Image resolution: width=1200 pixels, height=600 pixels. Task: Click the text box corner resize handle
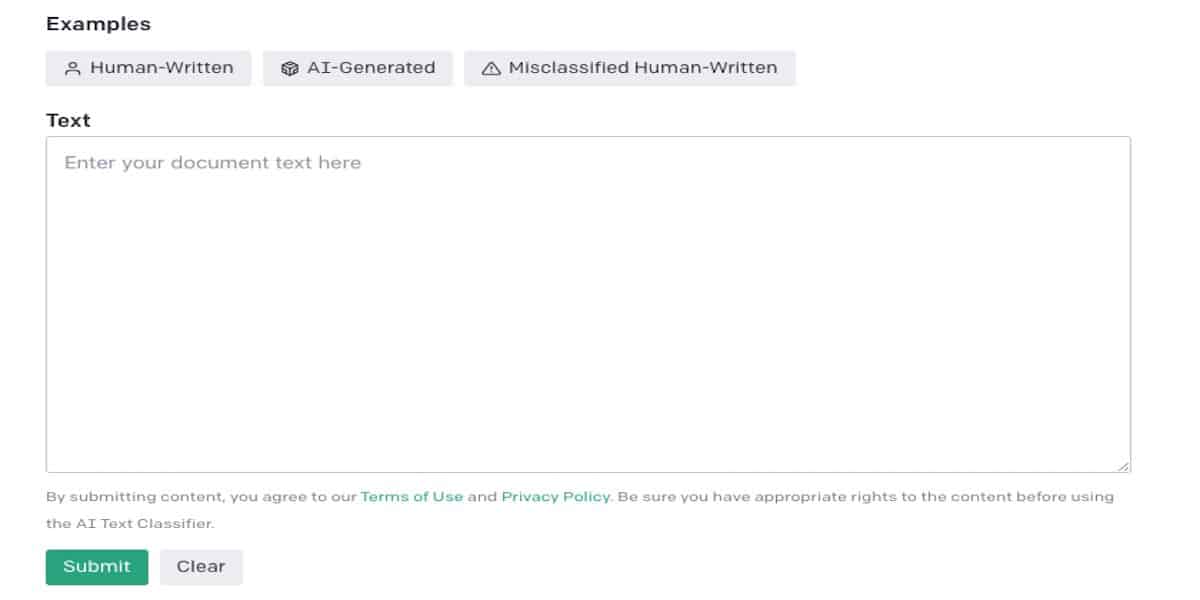1124,466
